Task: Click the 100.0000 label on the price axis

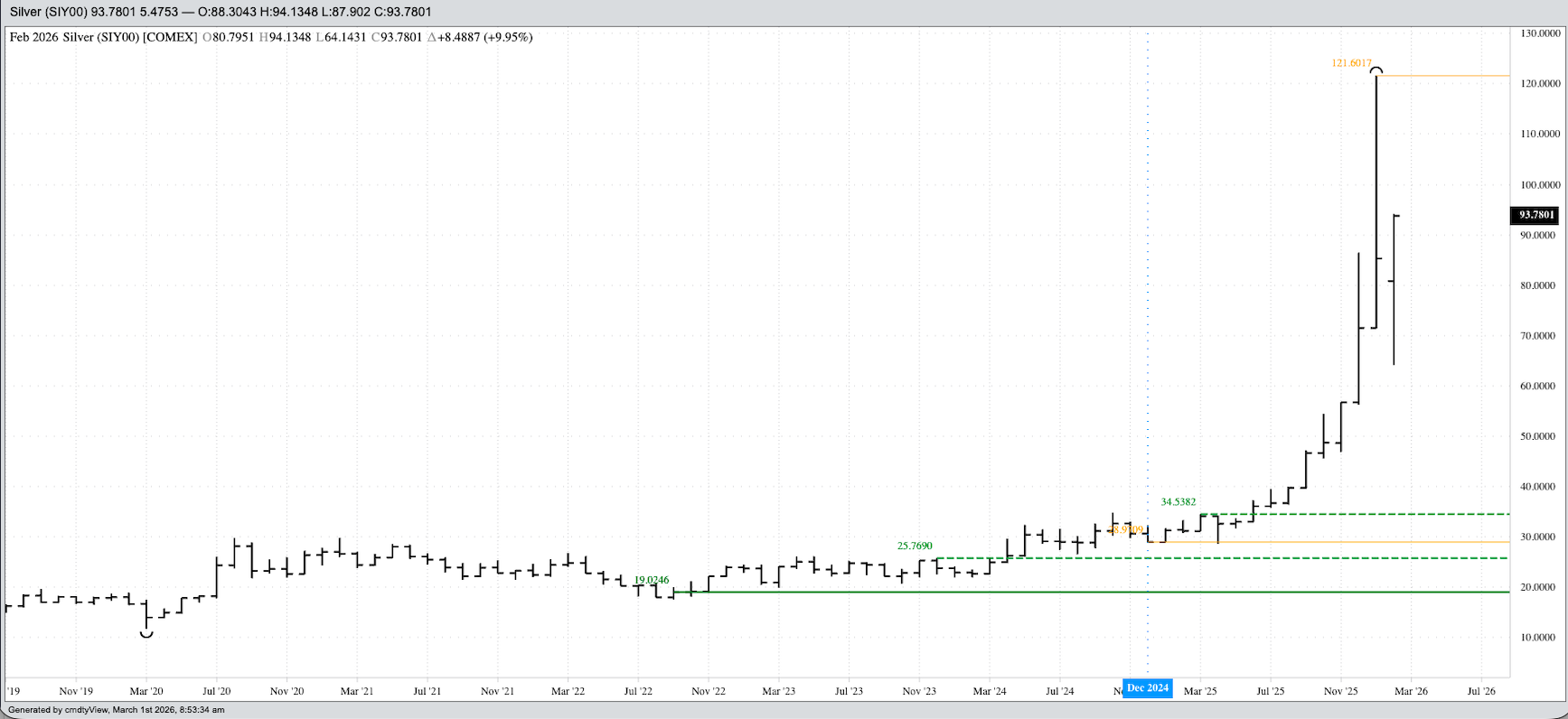Action: 1540,185
